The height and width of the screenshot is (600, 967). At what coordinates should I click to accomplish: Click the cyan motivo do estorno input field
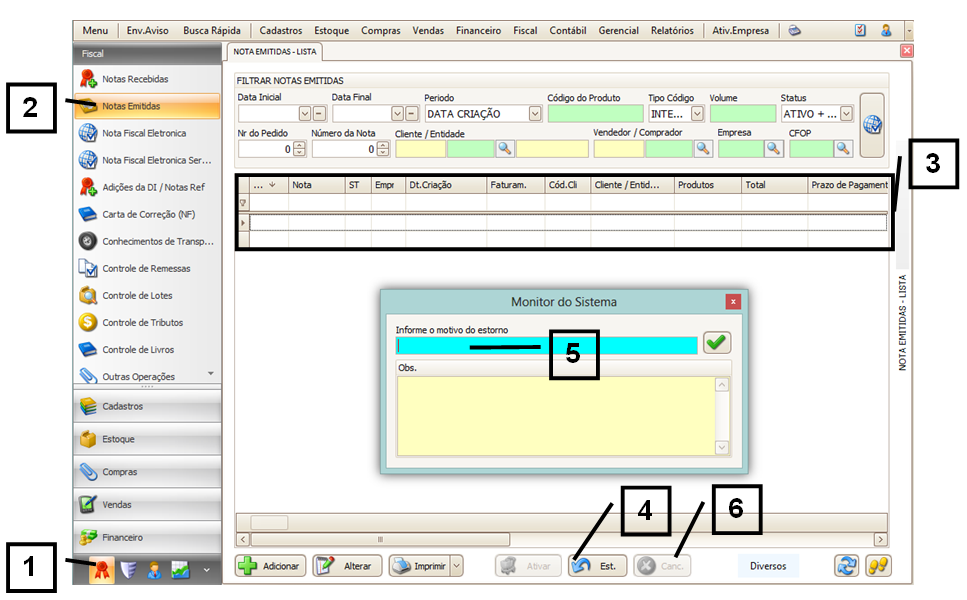pyautogui.click(x=546, y=345)
